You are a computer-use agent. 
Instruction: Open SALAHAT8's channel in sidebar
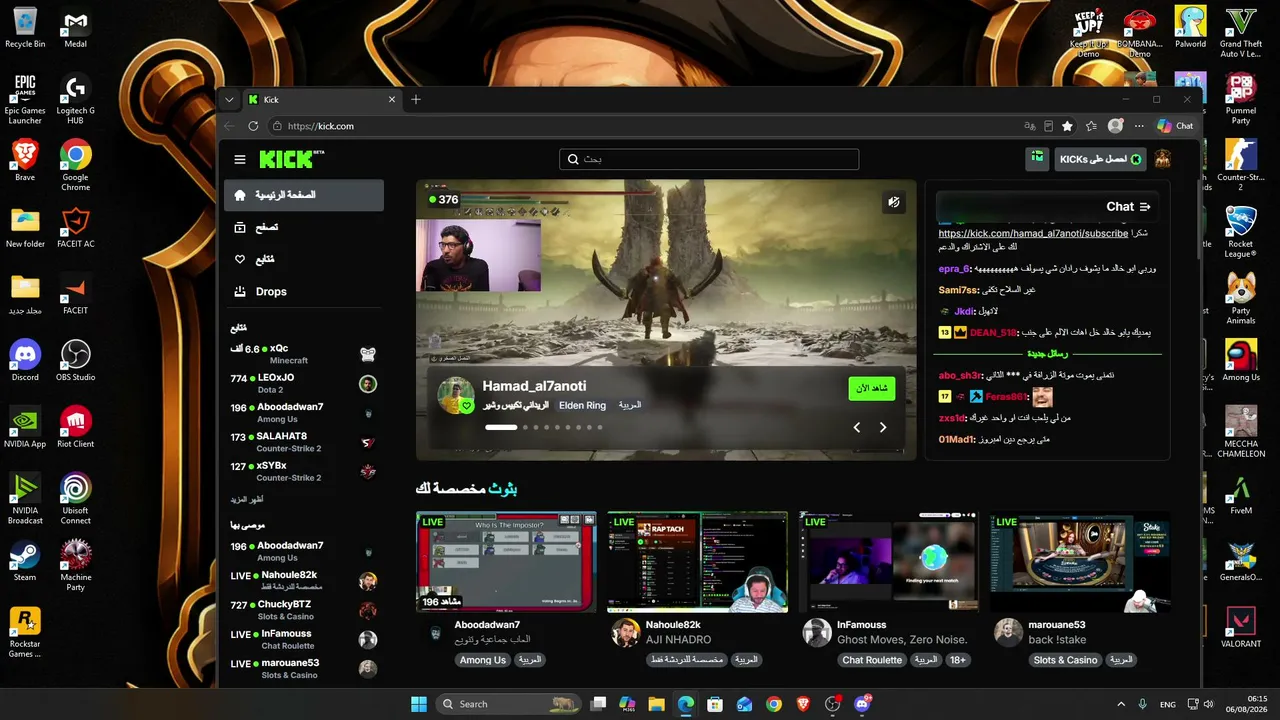click(304, 442)
